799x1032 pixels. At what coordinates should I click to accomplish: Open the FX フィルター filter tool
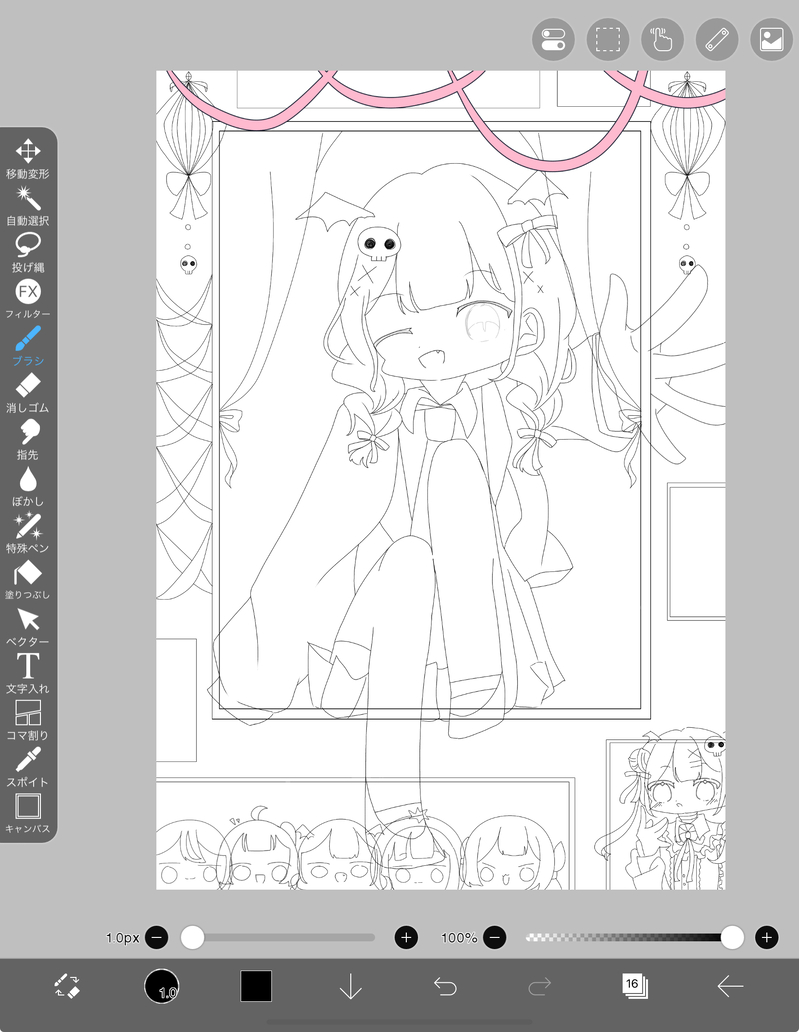coord(28,299)
